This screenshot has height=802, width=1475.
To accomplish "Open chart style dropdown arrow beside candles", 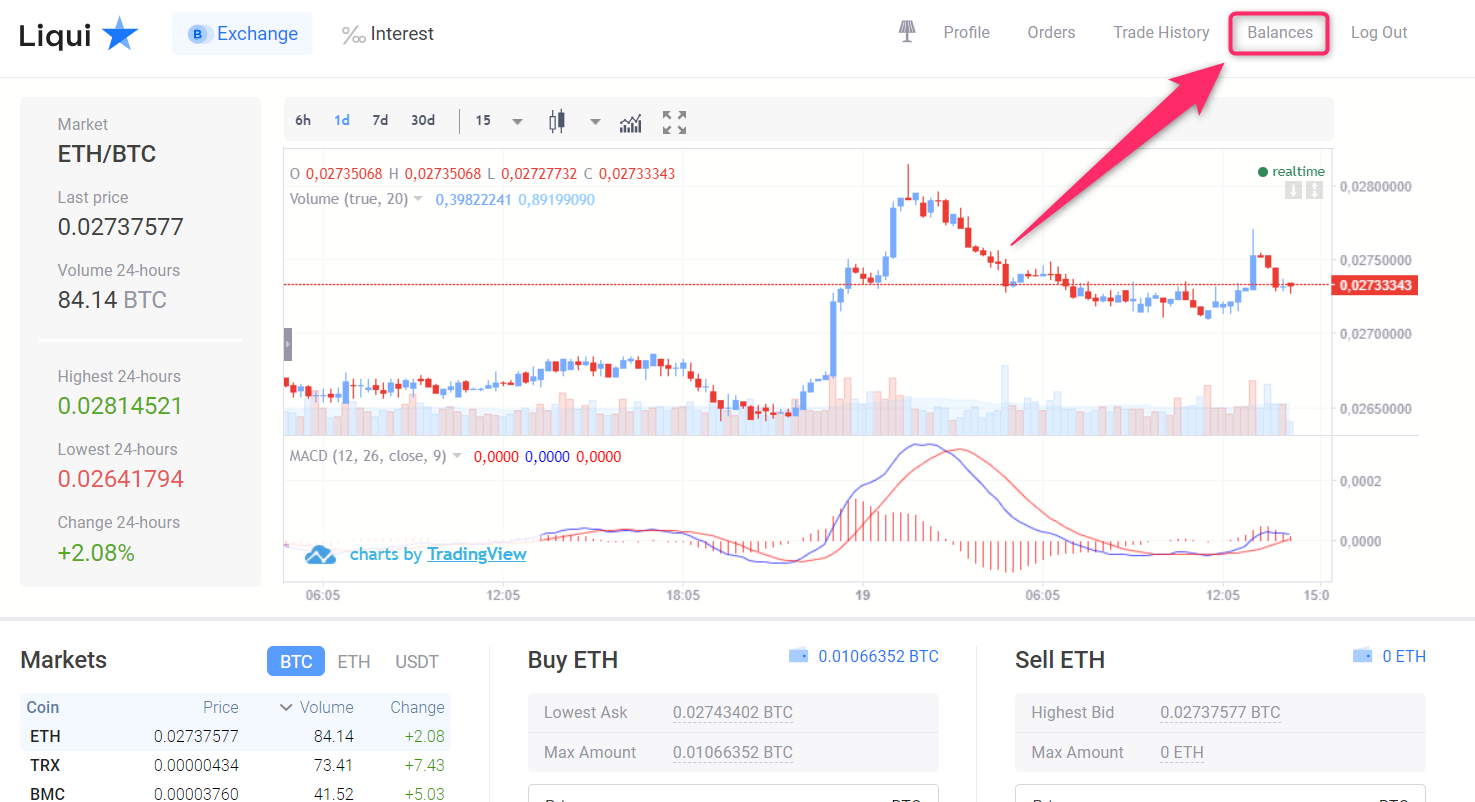I will [x=595, y=122].
